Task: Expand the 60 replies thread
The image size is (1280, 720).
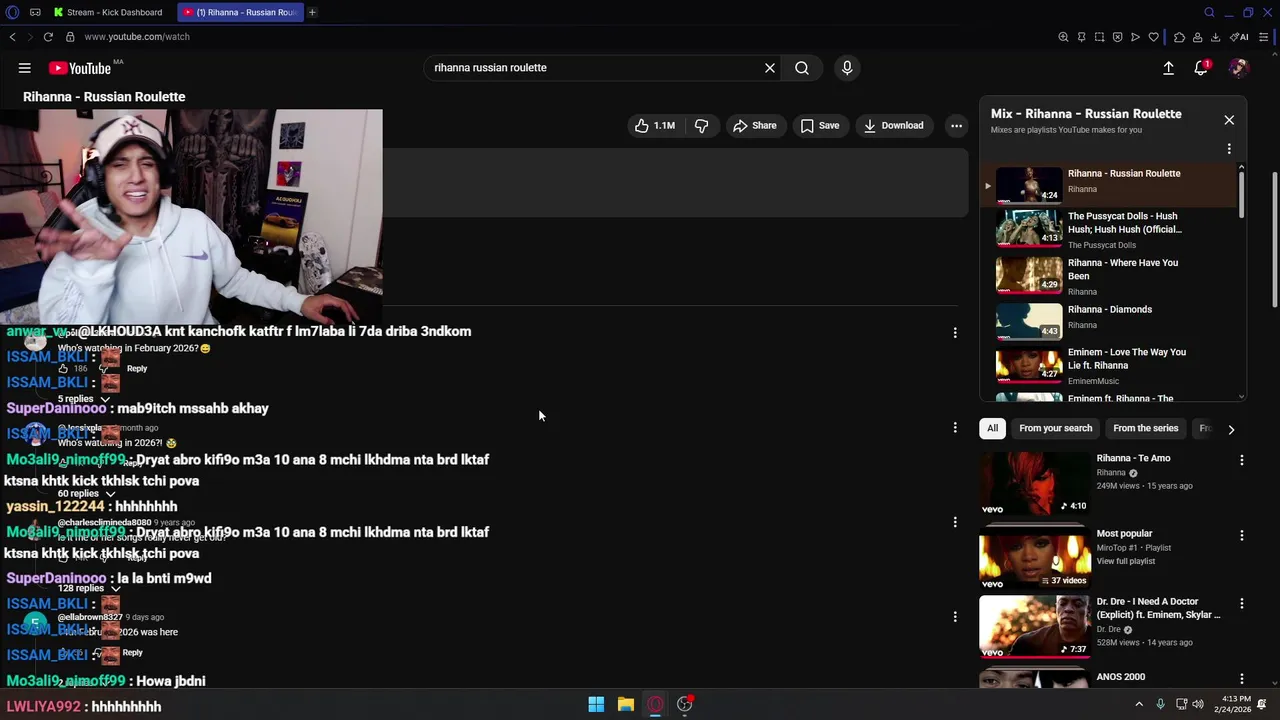Action: tap(86, 494)
